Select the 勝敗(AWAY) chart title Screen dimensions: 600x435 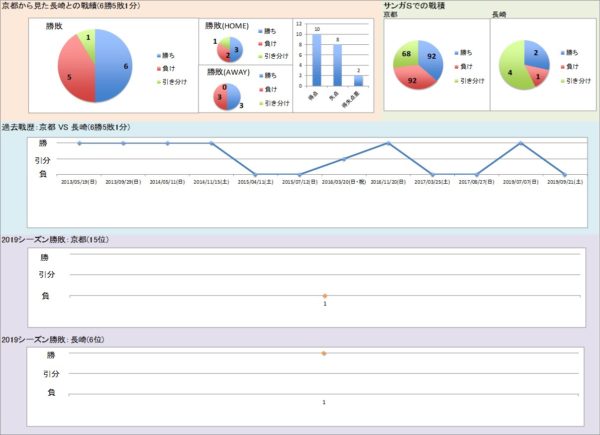click(228, 72)
